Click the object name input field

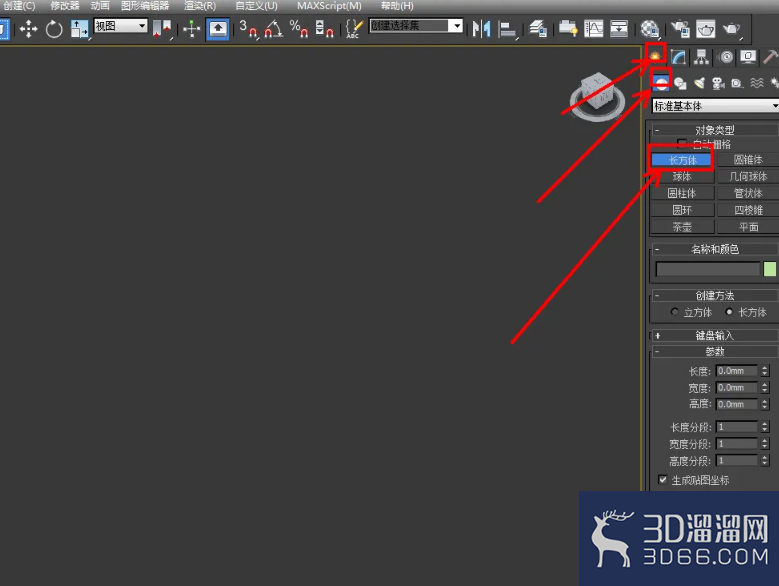[707, 269]
